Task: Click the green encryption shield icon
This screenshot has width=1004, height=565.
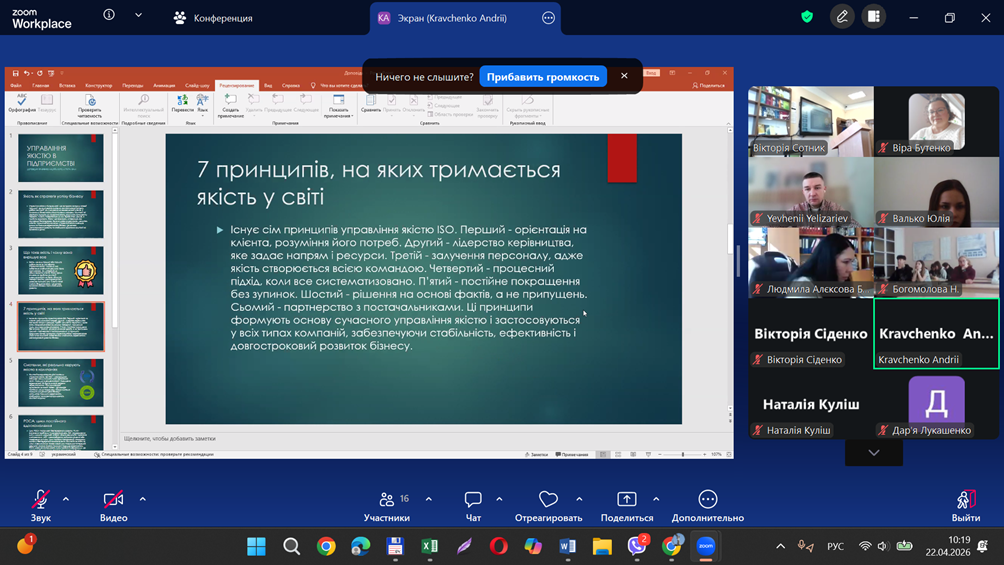Action: tap(807, 17)
